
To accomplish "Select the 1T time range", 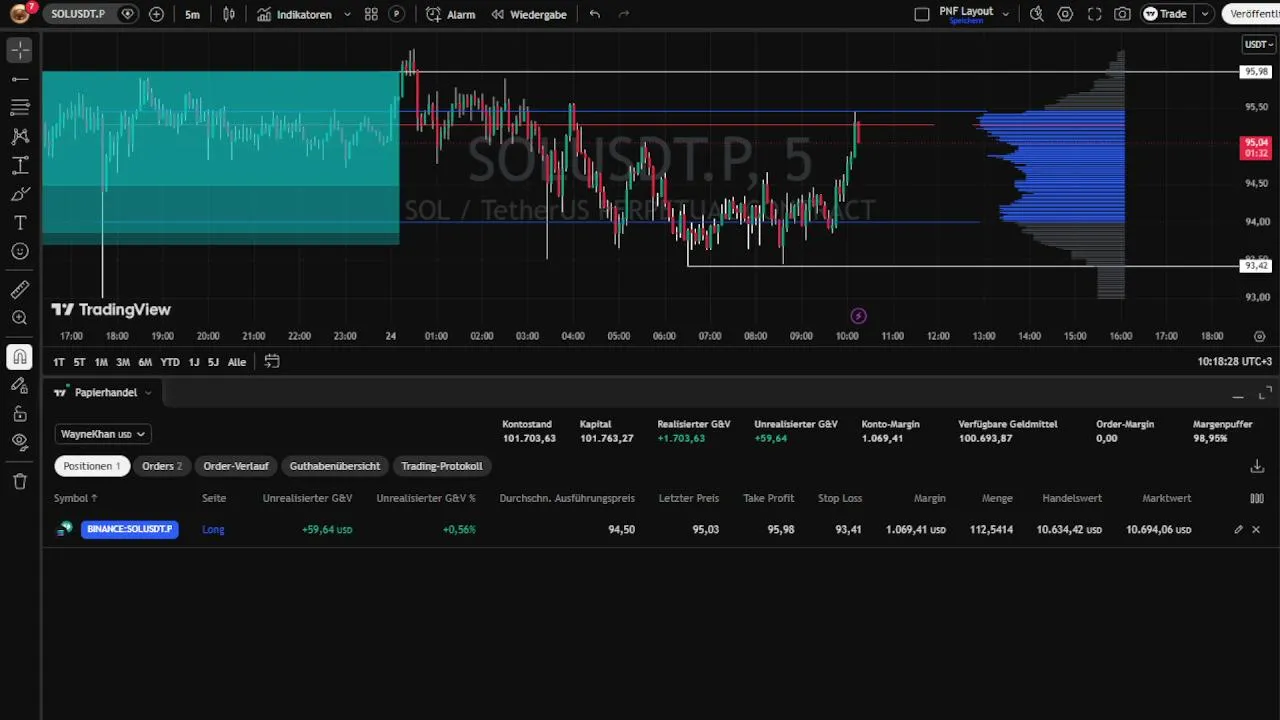I will tap(59, 362).
